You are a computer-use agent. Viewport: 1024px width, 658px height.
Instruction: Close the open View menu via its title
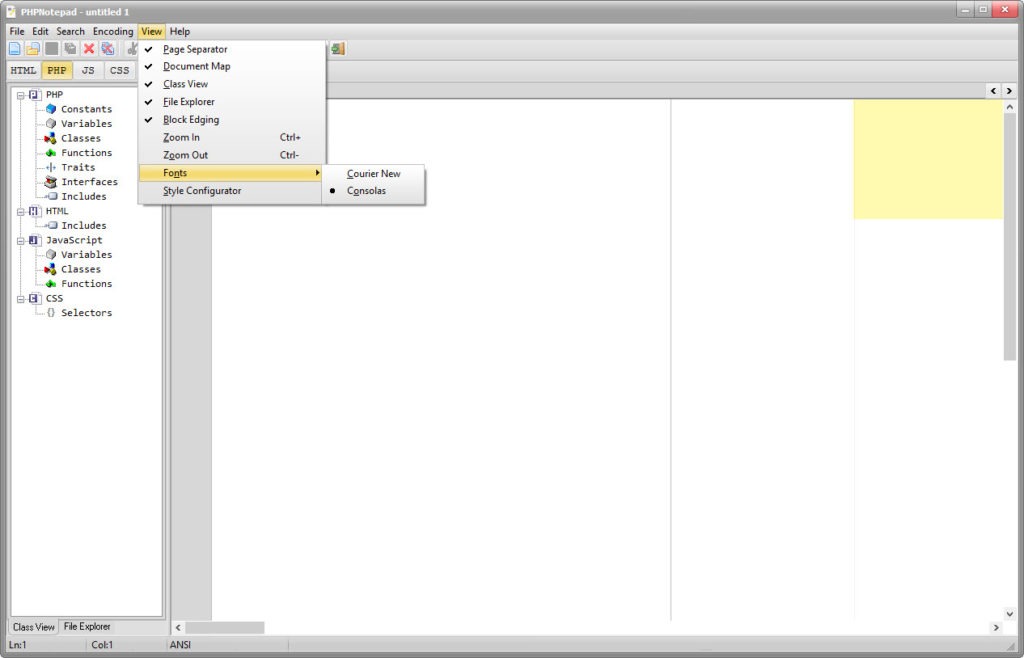click(152, 31)
